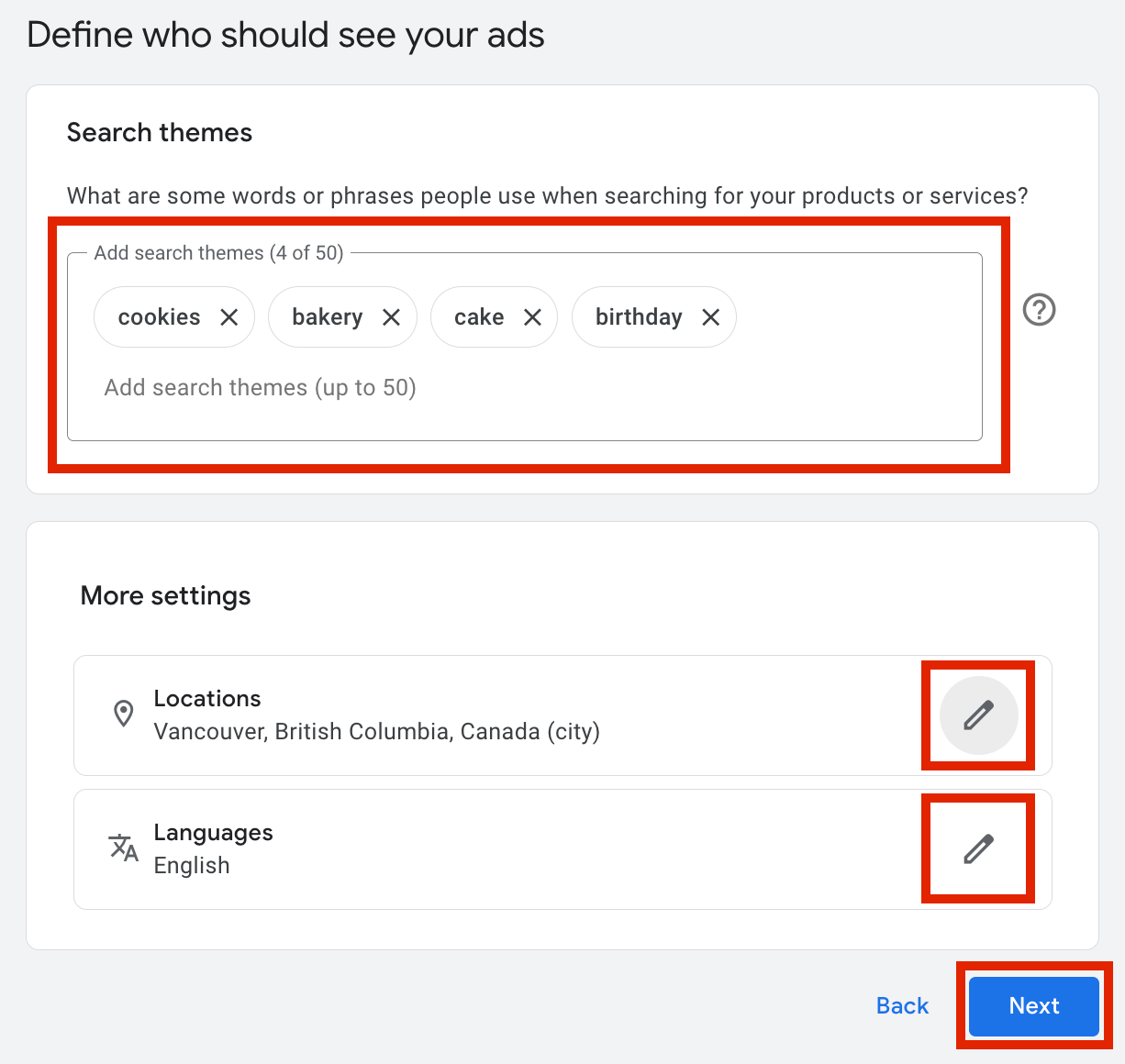Image resolution: width=1125 pixels, height=1064 pixels.
Task: Click the Next button
Action: pyautogui.click(x=1034, y=1006)
